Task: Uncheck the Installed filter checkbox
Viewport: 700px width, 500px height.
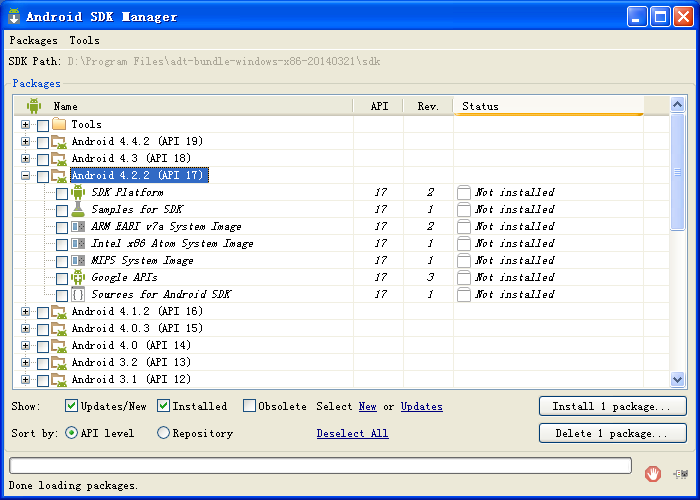Action: click(x=163, y=405)
